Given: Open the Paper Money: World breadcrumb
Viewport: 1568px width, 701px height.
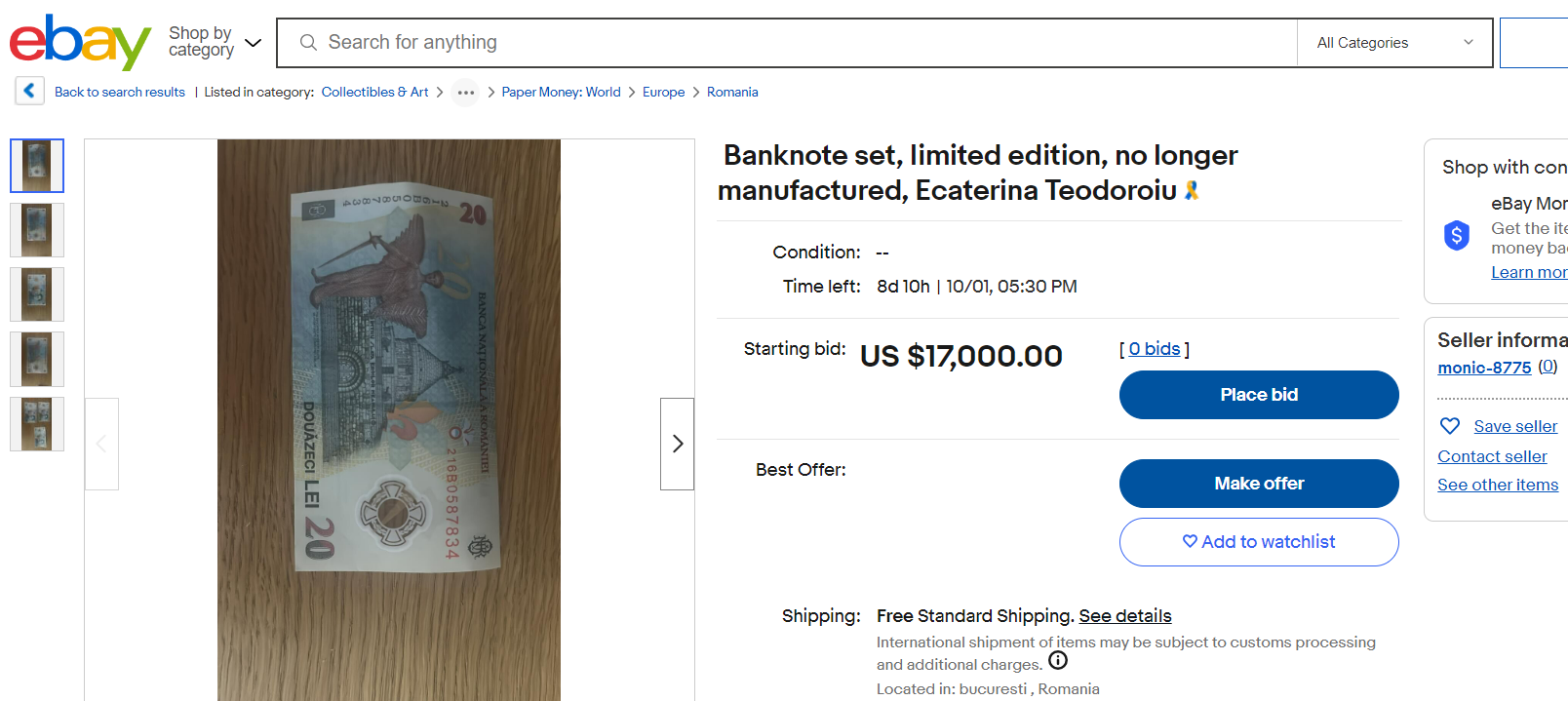Looking at the screenshot, I should (x=561, y=93).
